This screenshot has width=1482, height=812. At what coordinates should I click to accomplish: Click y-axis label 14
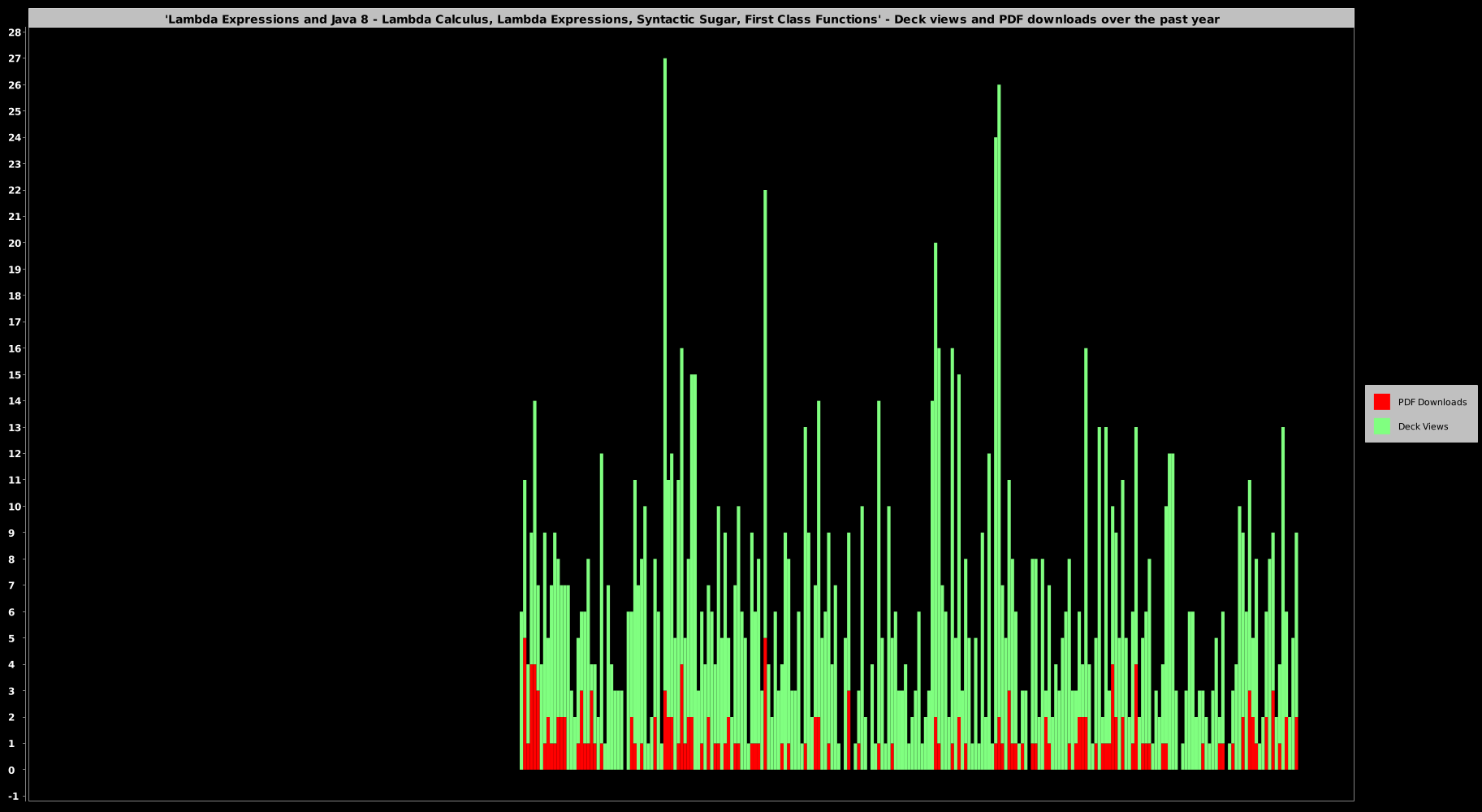(14, 401)
